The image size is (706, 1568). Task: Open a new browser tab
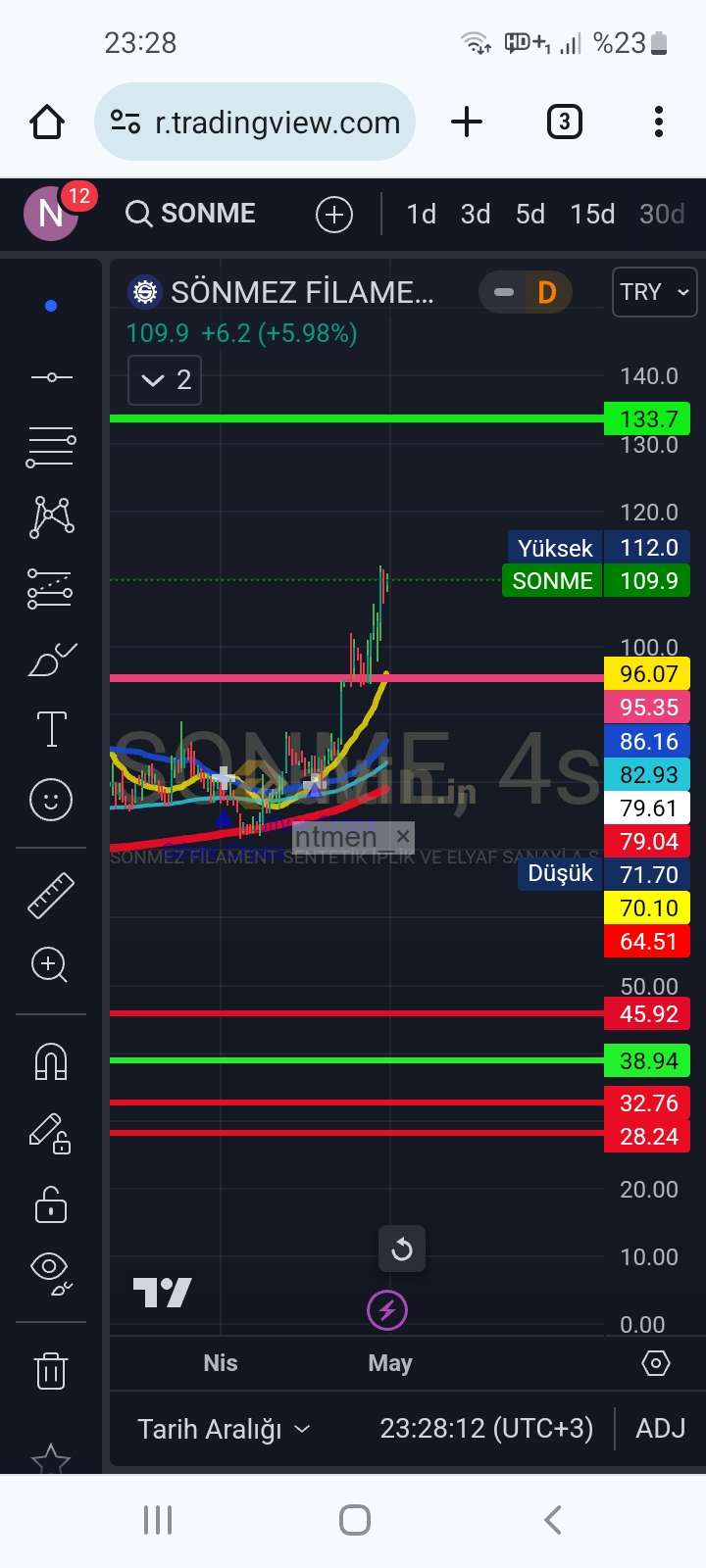tap(467, 122)
